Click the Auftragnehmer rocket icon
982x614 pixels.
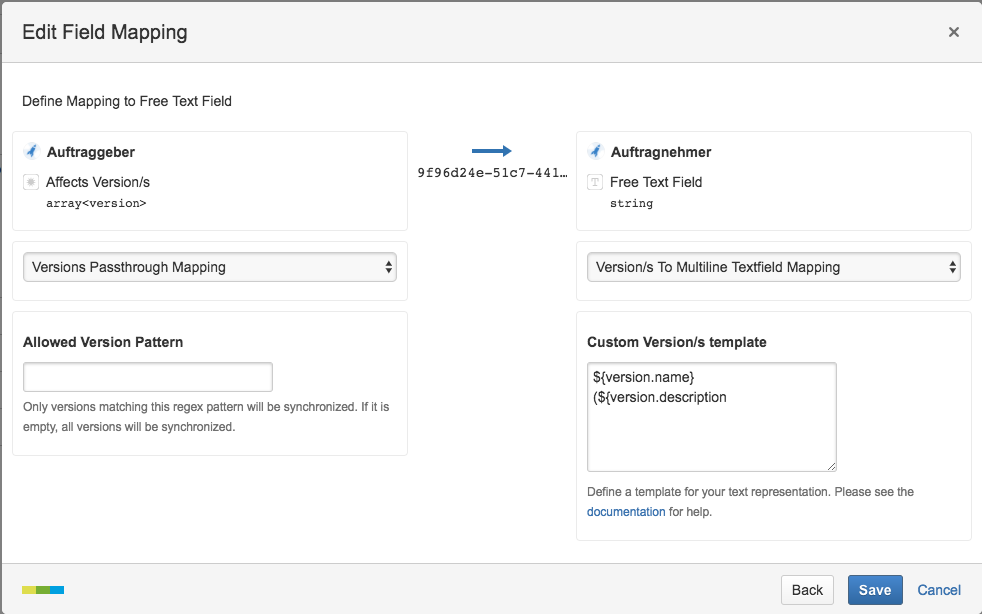[595, 152]
